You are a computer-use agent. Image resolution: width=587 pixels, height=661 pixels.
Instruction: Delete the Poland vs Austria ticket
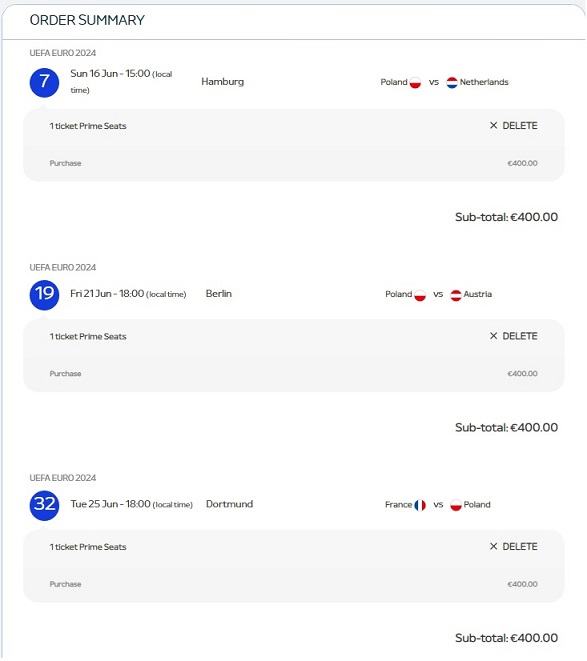click(x=514, y=336)
